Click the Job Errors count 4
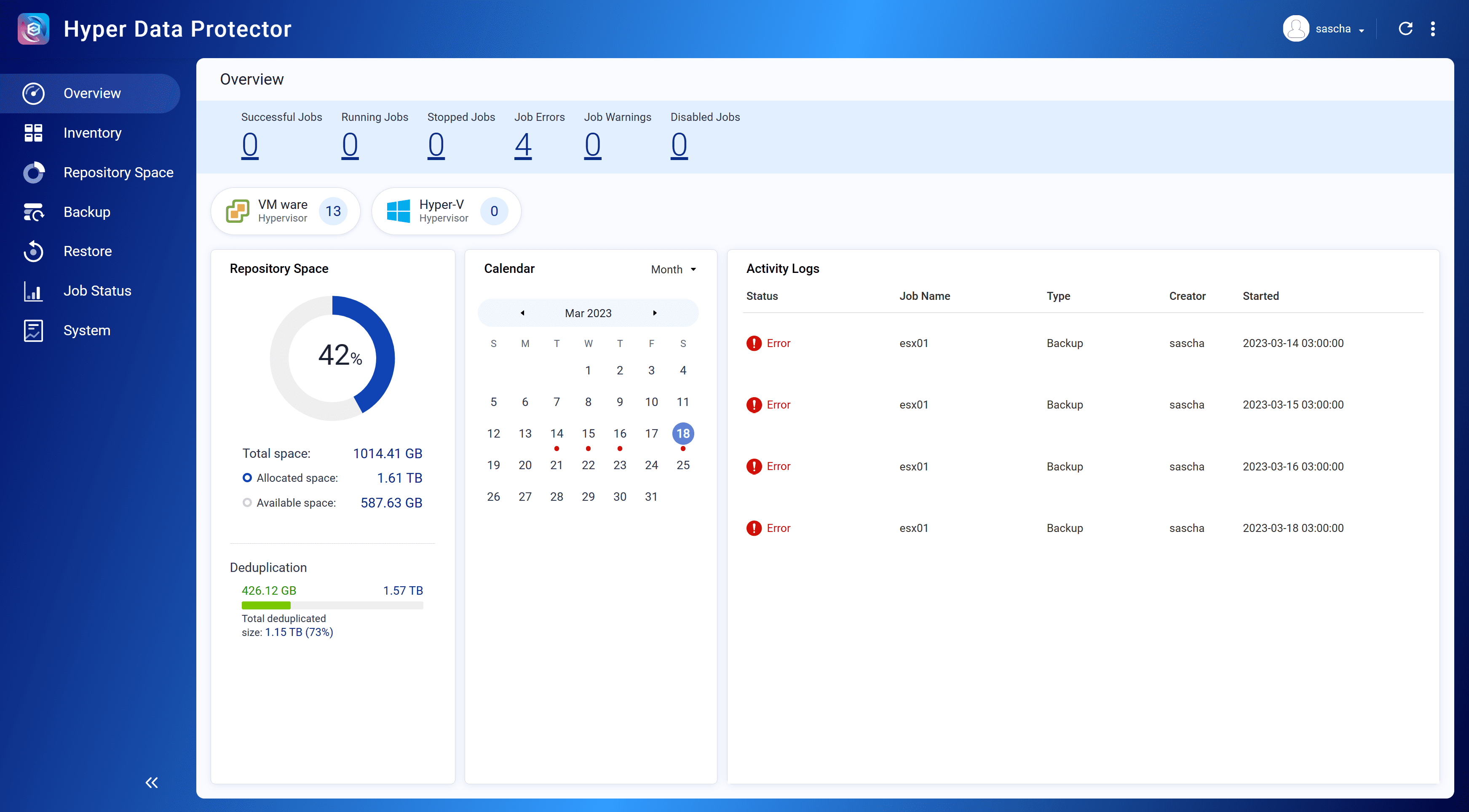This screenshot has width=1469, height=812. point(522,145)
